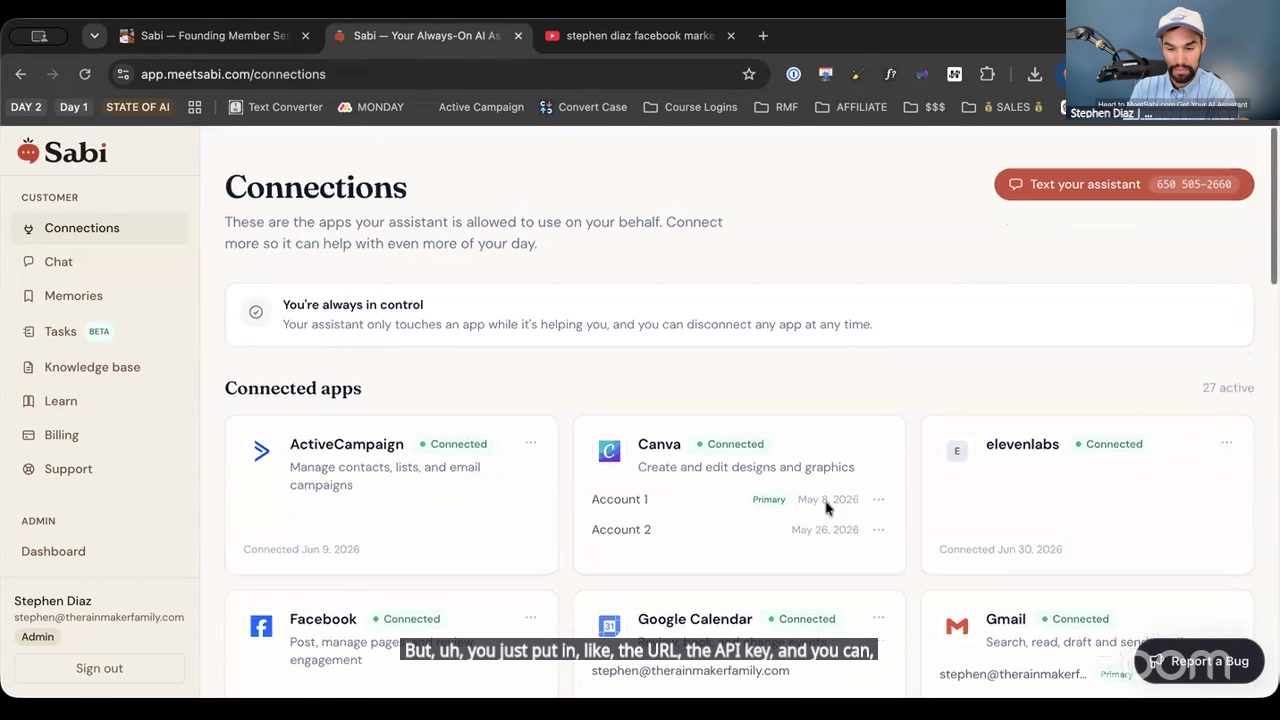Click the Chat bubble icon in sidebar

tap(28, 262)
